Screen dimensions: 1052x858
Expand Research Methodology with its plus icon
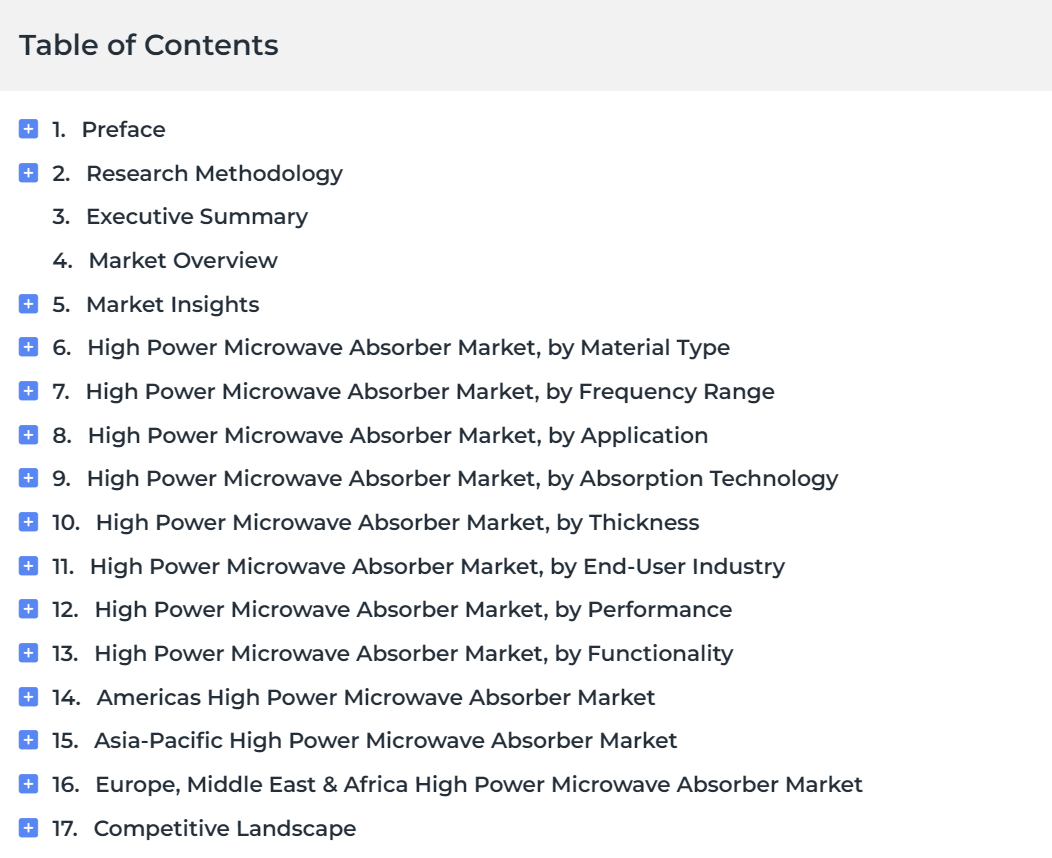tap(28, 173)
